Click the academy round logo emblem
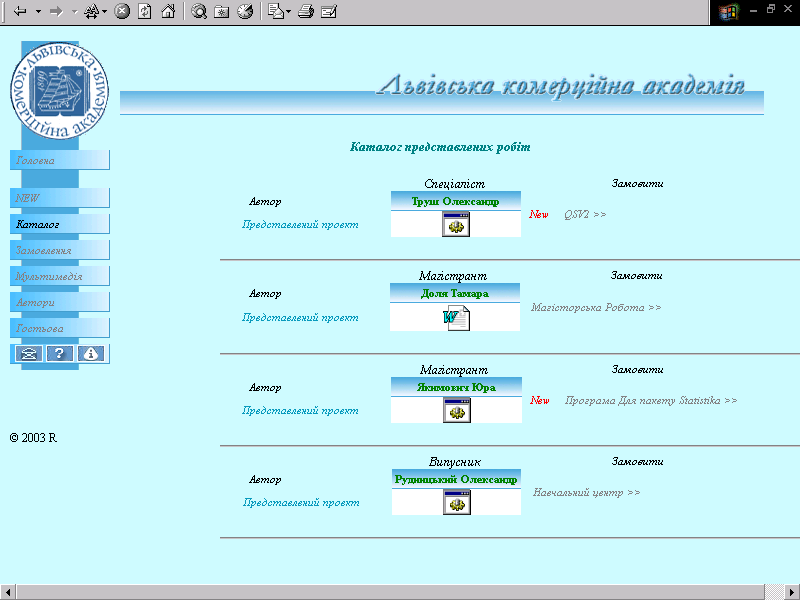 click(59, 90)
